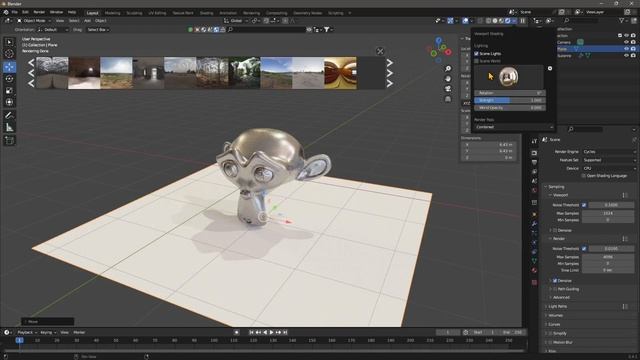Adjust the HDRI Strength slider
Image resolution: width=640 pixels, height=360 pixels.
(x=509, y=100)
